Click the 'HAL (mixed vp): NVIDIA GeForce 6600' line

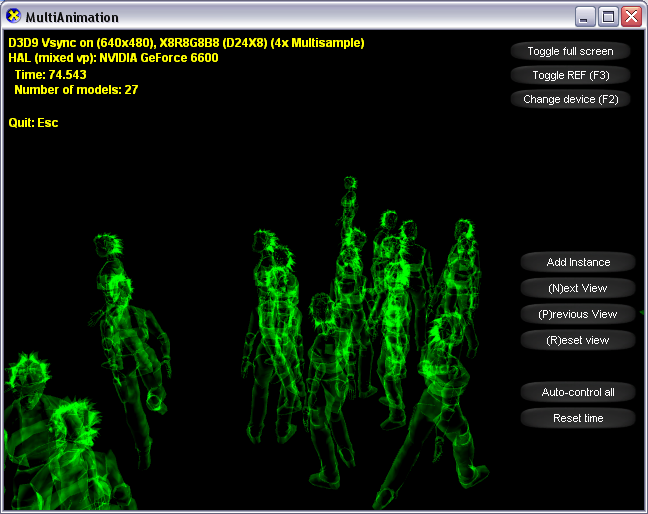click(x=113, y=58)
